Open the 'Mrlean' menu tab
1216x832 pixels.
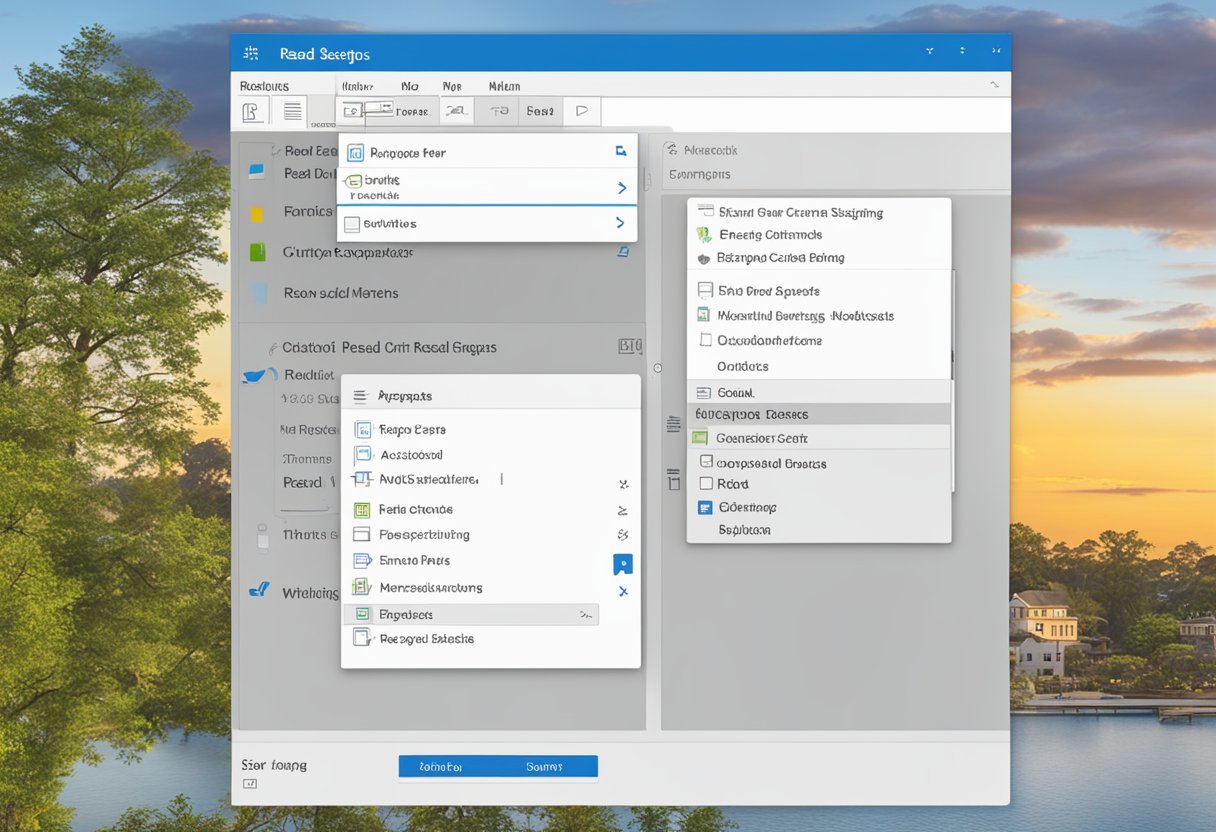coord(504,87)
